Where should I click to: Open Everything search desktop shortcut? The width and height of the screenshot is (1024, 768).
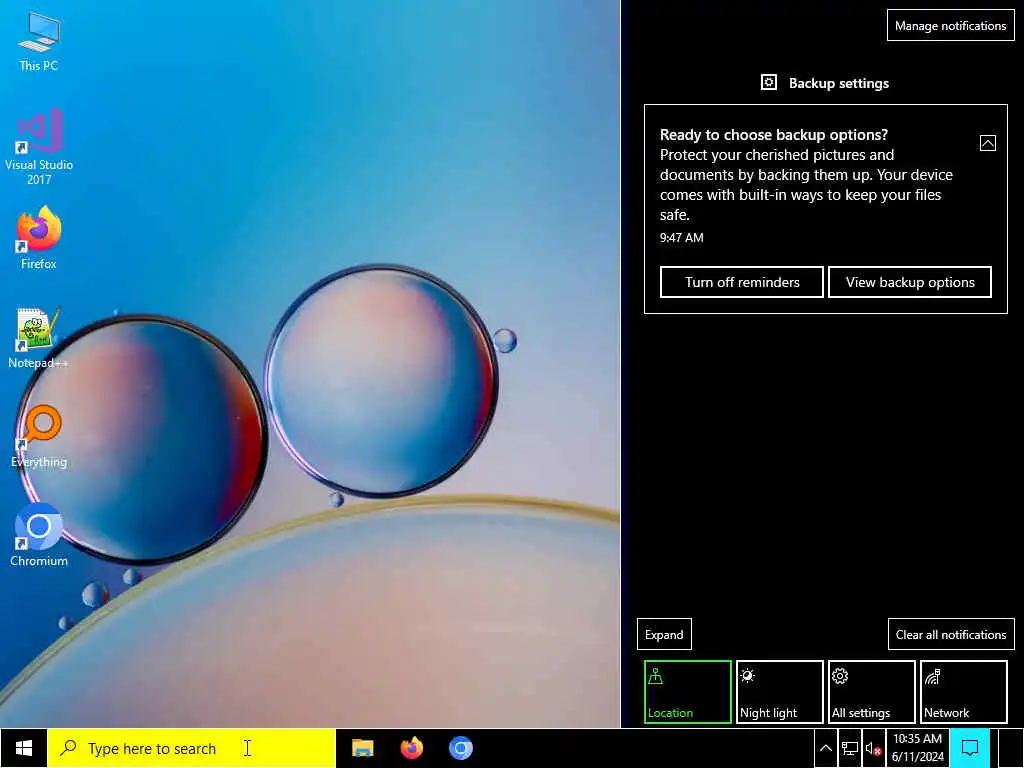(39, 437)
